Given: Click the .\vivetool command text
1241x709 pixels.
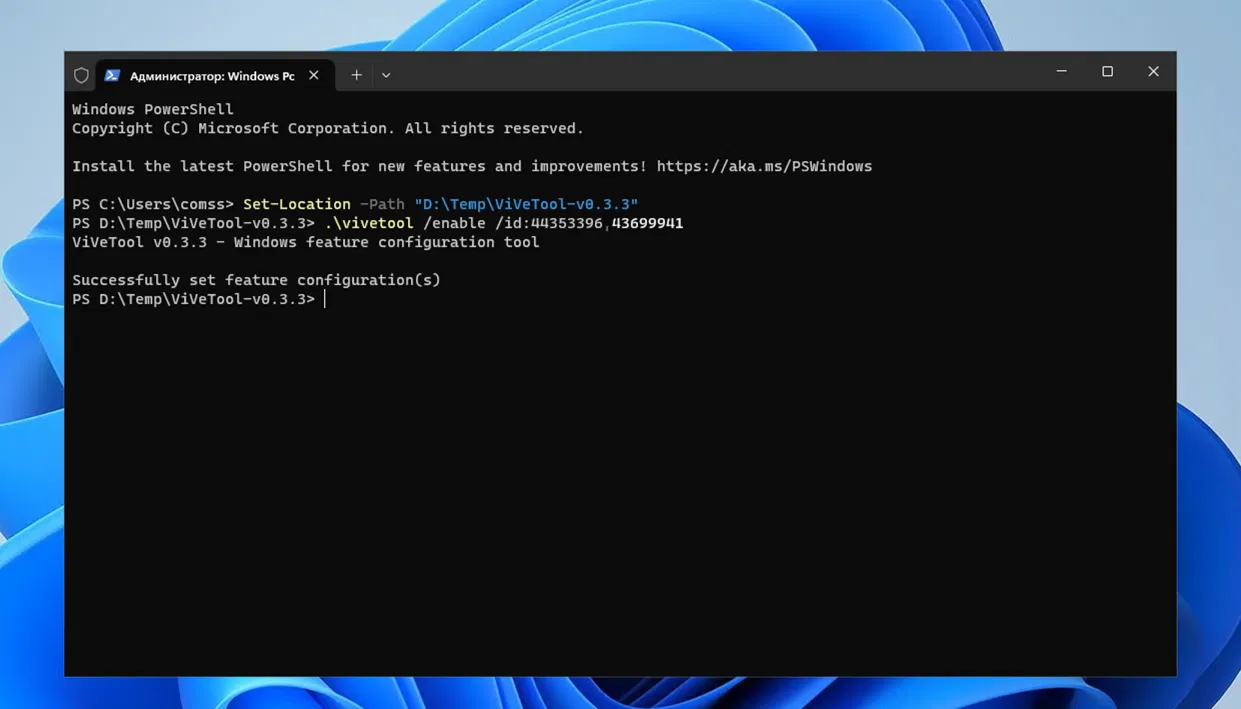Looking at the screenshot, I should pos(369,223).
